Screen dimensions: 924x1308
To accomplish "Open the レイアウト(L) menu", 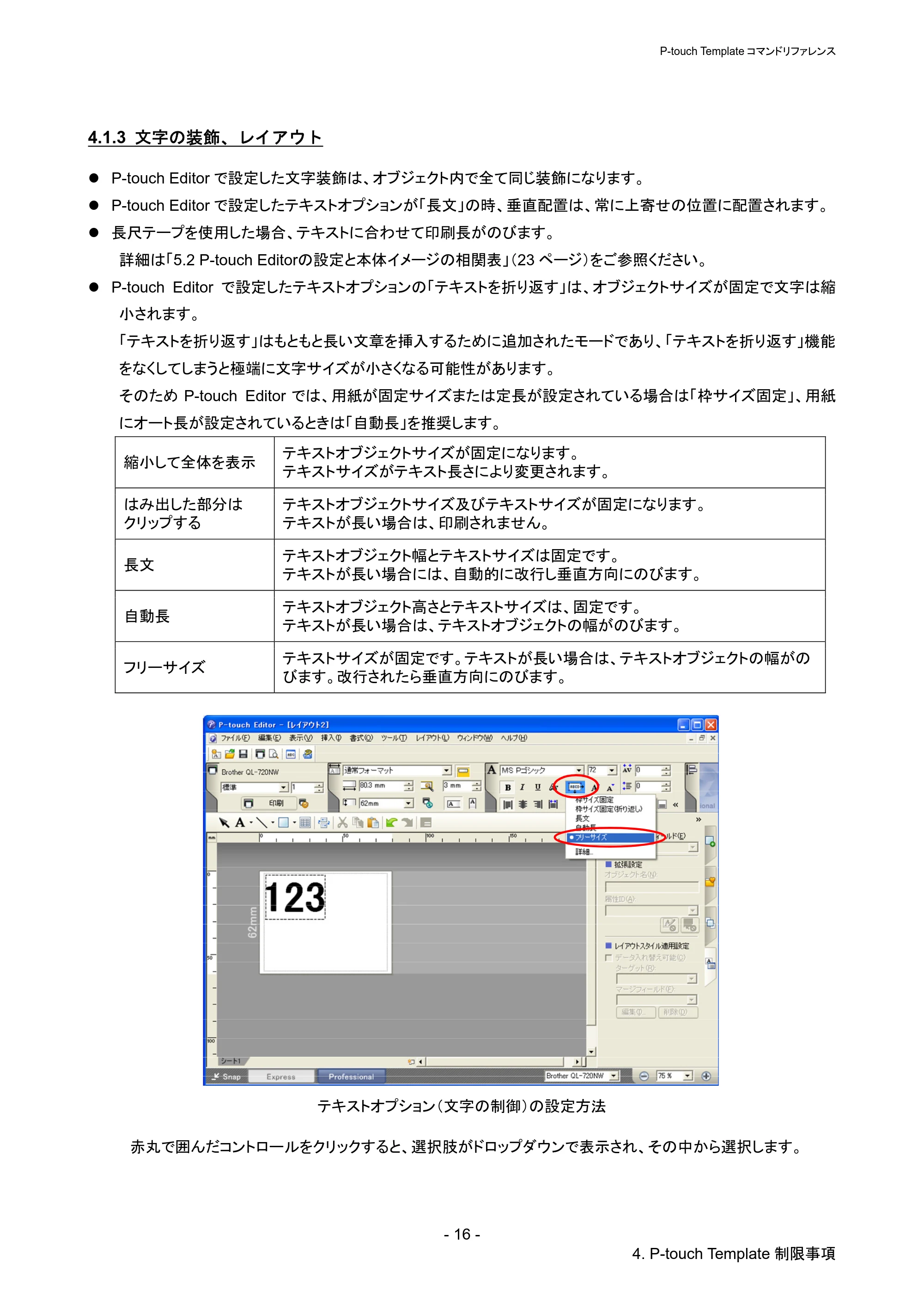I will click(432, 738).
